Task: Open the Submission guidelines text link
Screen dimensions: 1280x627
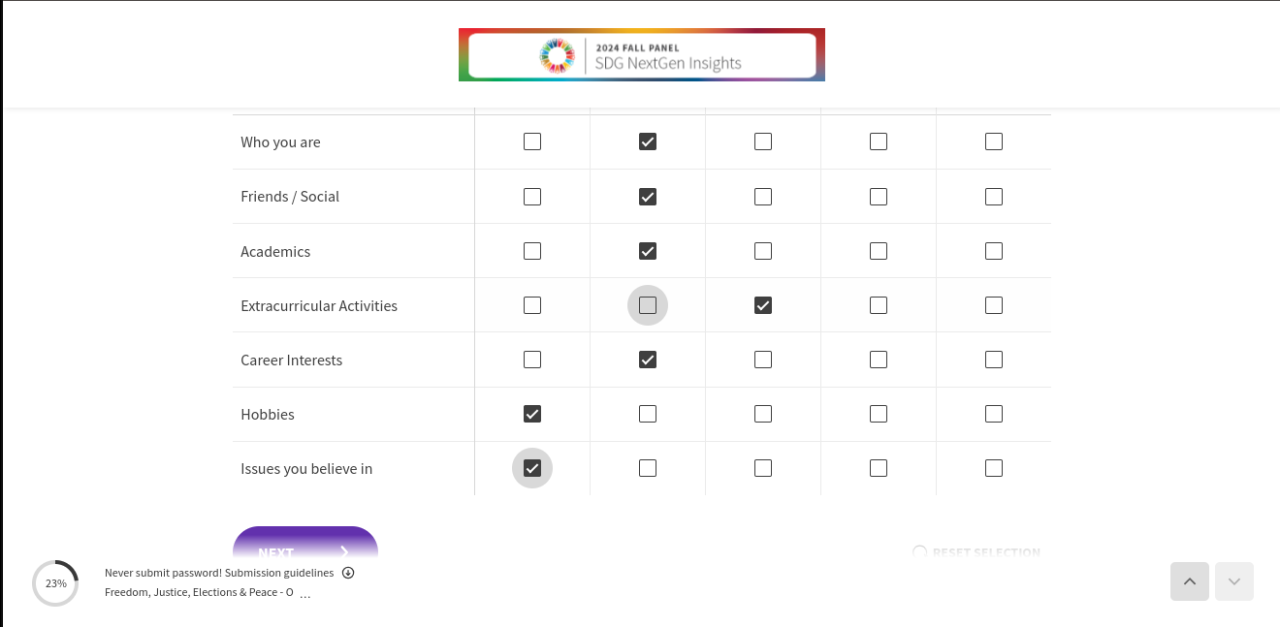Action: point(279,573)
